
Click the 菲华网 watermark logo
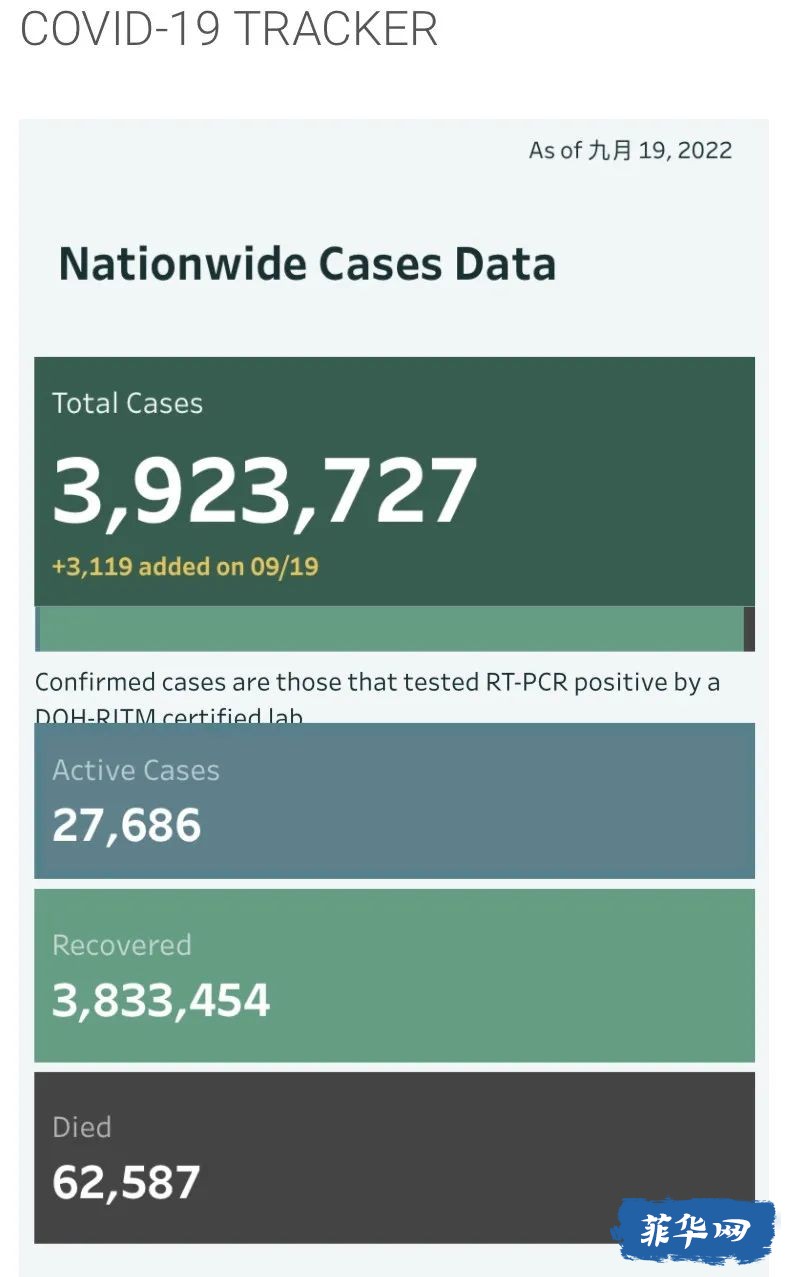693,1230
